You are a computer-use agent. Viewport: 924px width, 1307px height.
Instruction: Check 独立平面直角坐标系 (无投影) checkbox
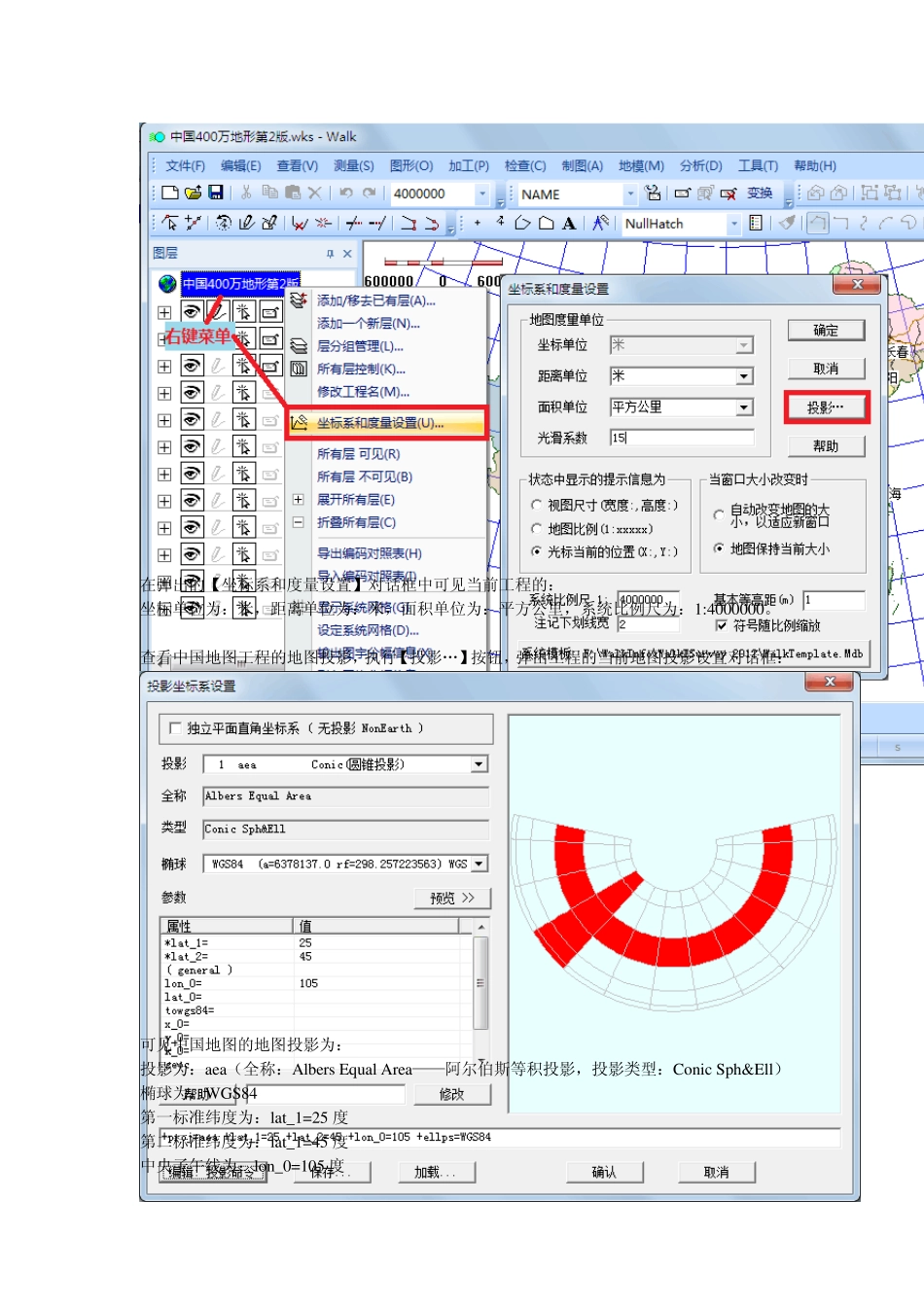(176, 728)
